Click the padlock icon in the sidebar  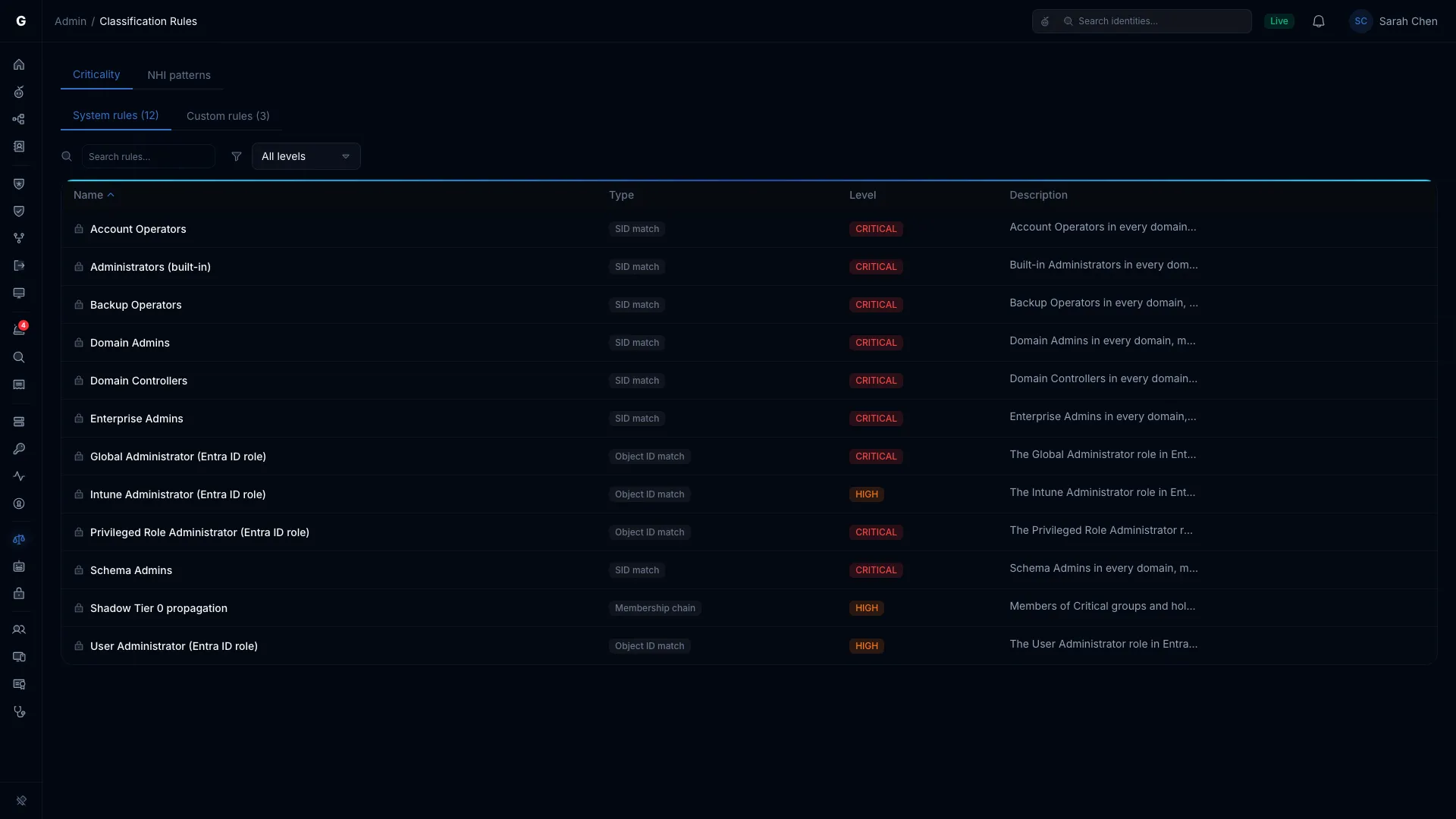tap(19, 593)
